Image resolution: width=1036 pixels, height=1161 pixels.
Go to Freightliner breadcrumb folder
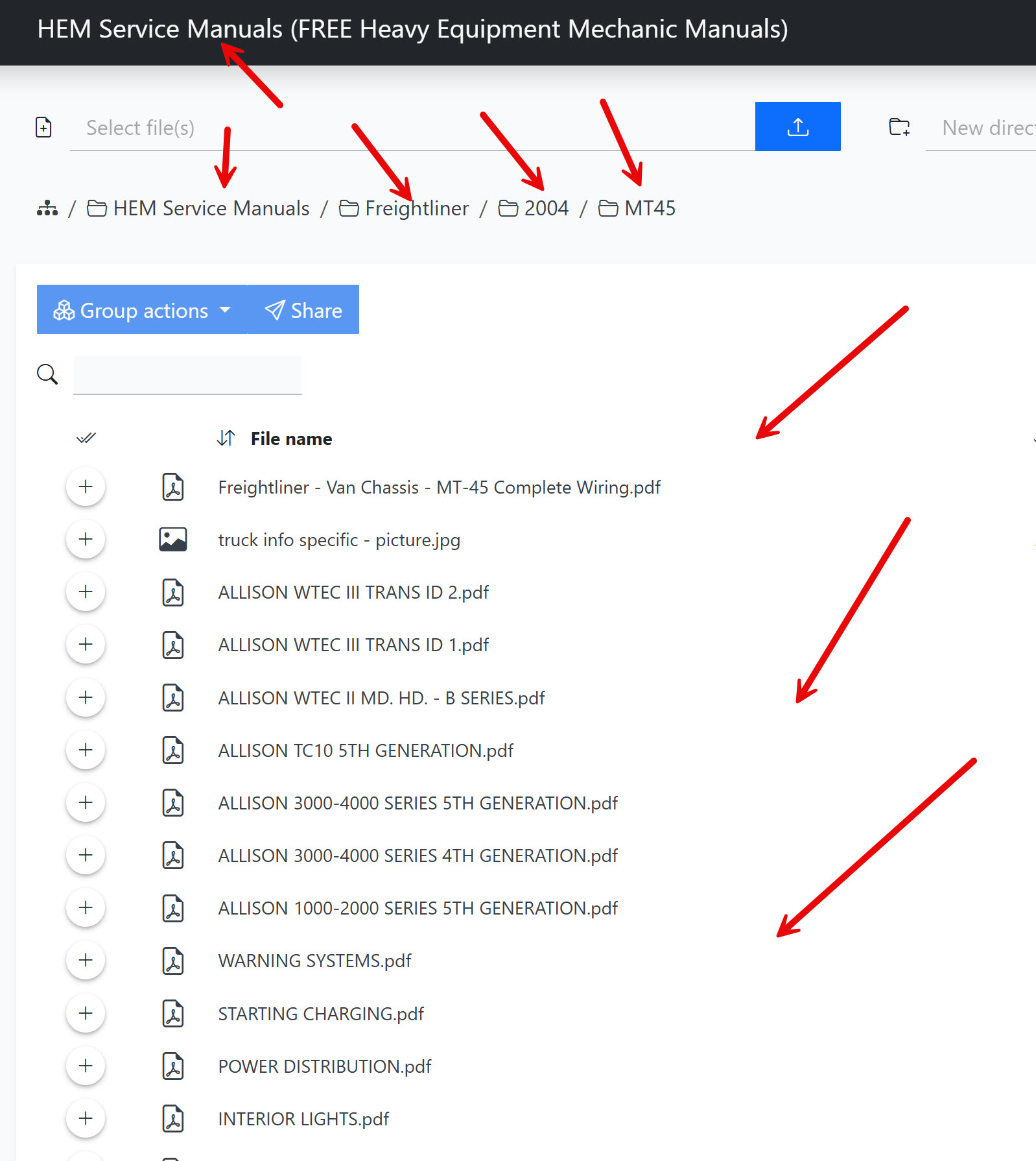pos(404,208)
